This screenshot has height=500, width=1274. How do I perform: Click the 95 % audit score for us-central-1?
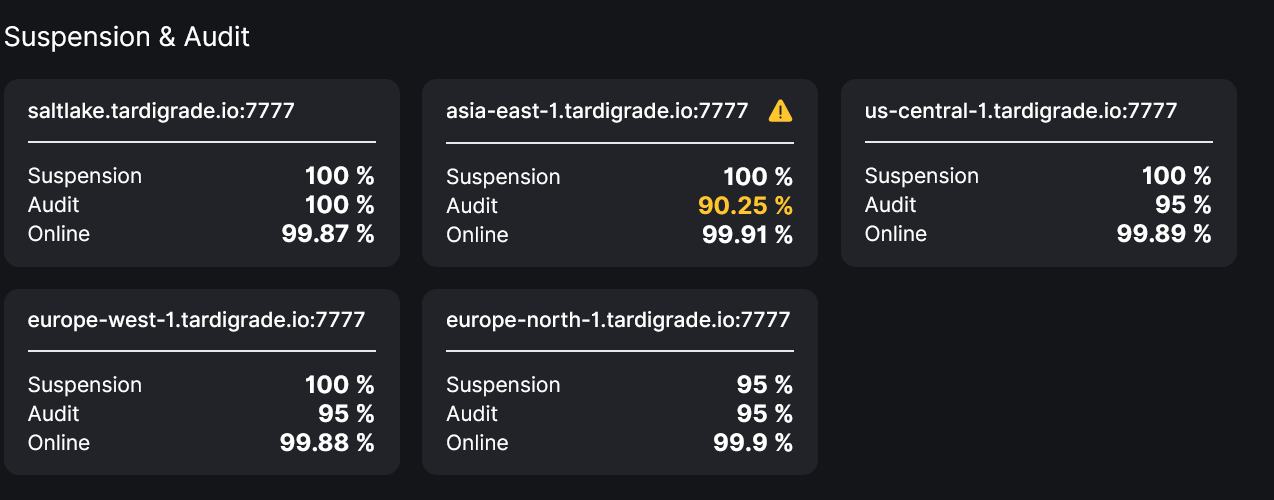[1181, 205]
